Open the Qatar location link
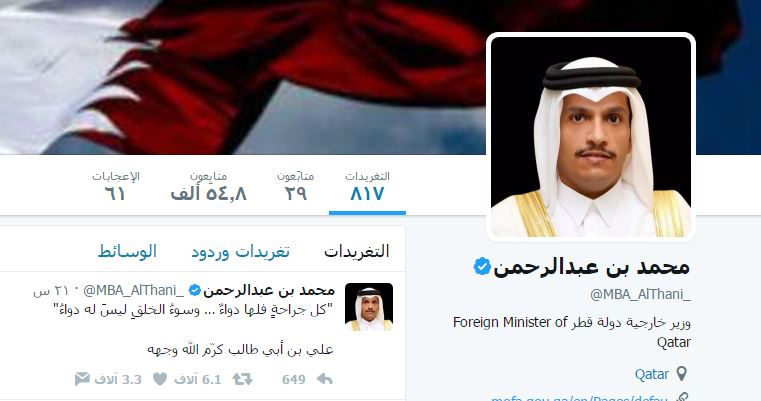The width and height of the screenshot is (761, 401). tap(652, 374)
